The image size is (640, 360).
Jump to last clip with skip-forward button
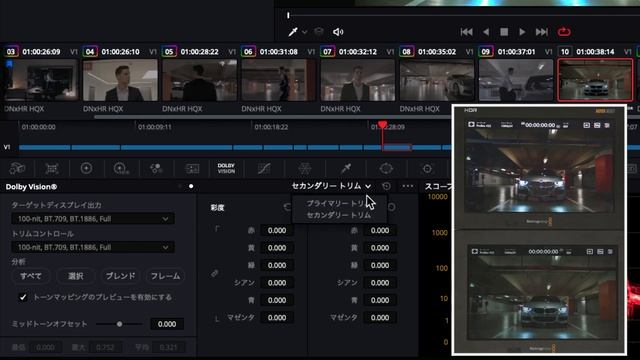pos(542,32)
